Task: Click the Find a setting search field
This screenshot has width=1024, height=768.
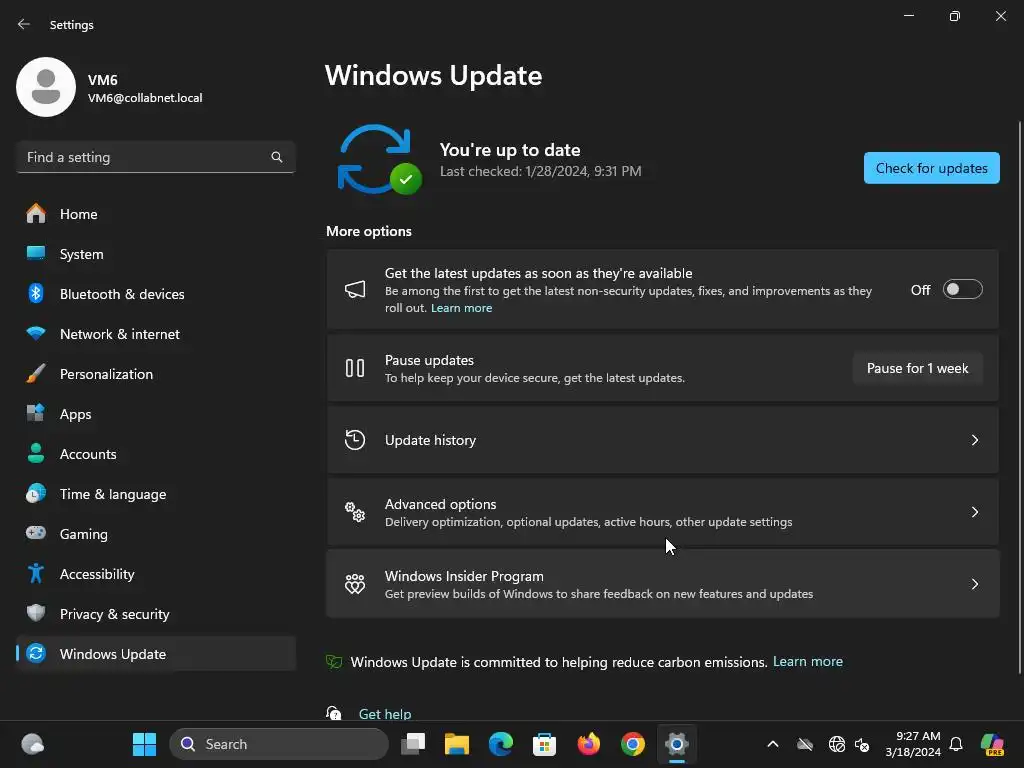Action: (x=155, y=157)
